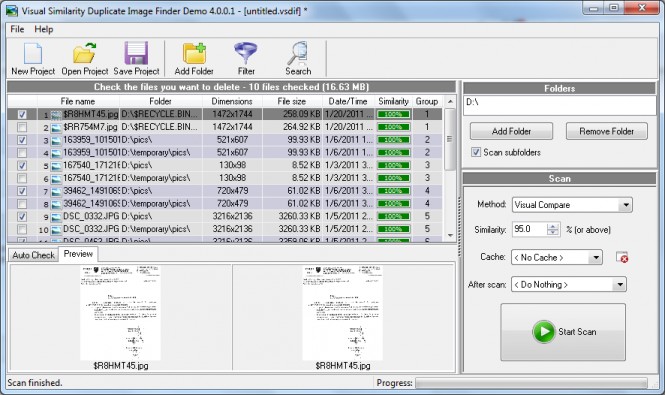The width and height of the screenshot is (665, 395).
Task: Check the $RR754M7.jpg row 2 checkbox
Action: pos(22,127)
